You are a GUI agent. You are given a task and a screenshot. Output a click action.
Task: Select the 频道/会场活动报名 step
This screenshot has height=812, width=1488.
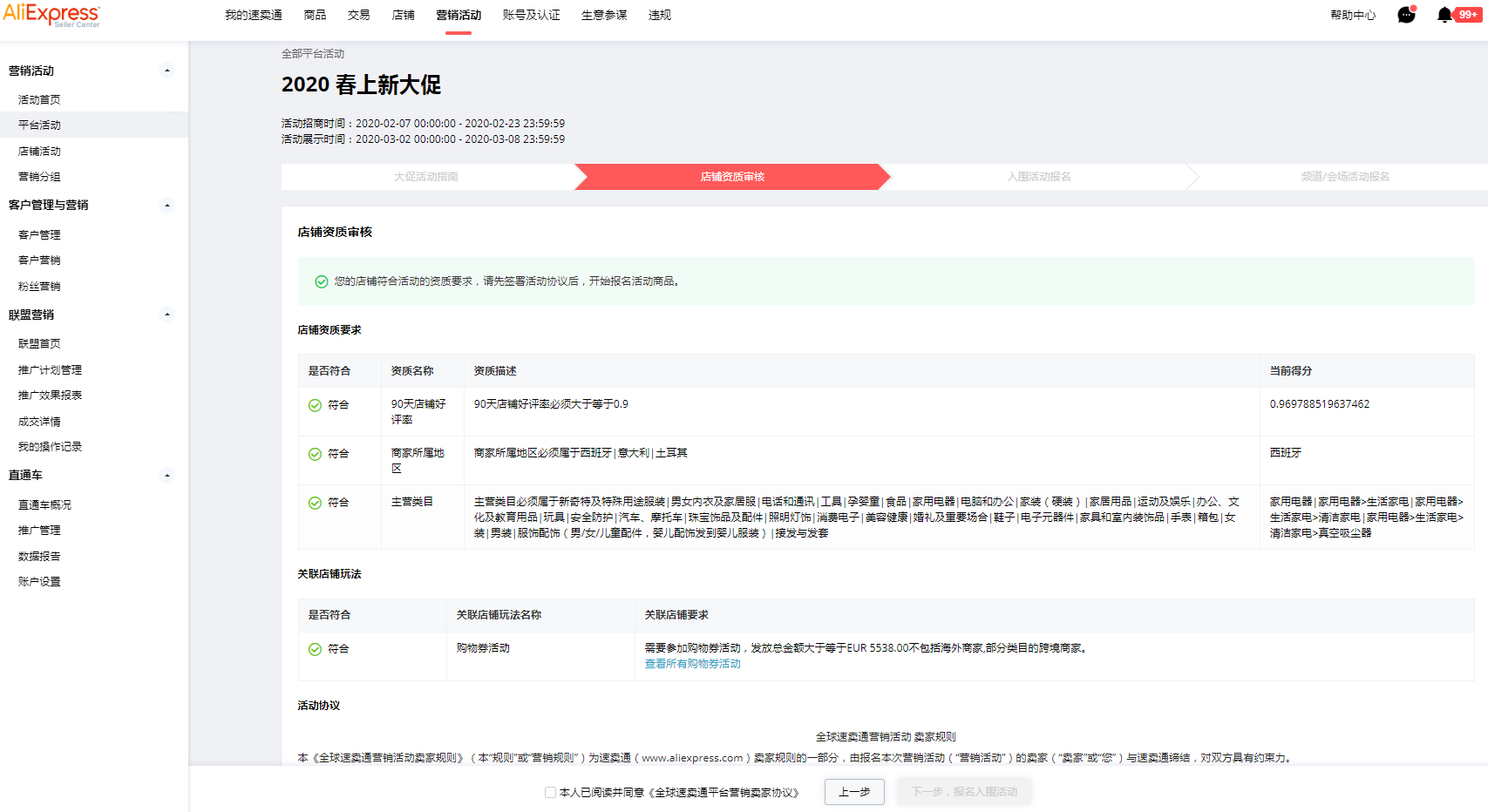(x=1345, y=177)
